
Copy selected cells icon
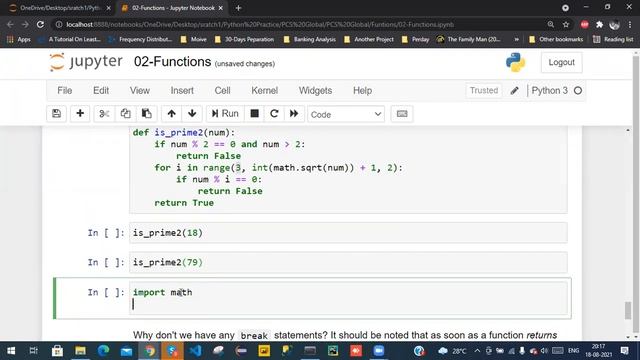tap(125, 114)
